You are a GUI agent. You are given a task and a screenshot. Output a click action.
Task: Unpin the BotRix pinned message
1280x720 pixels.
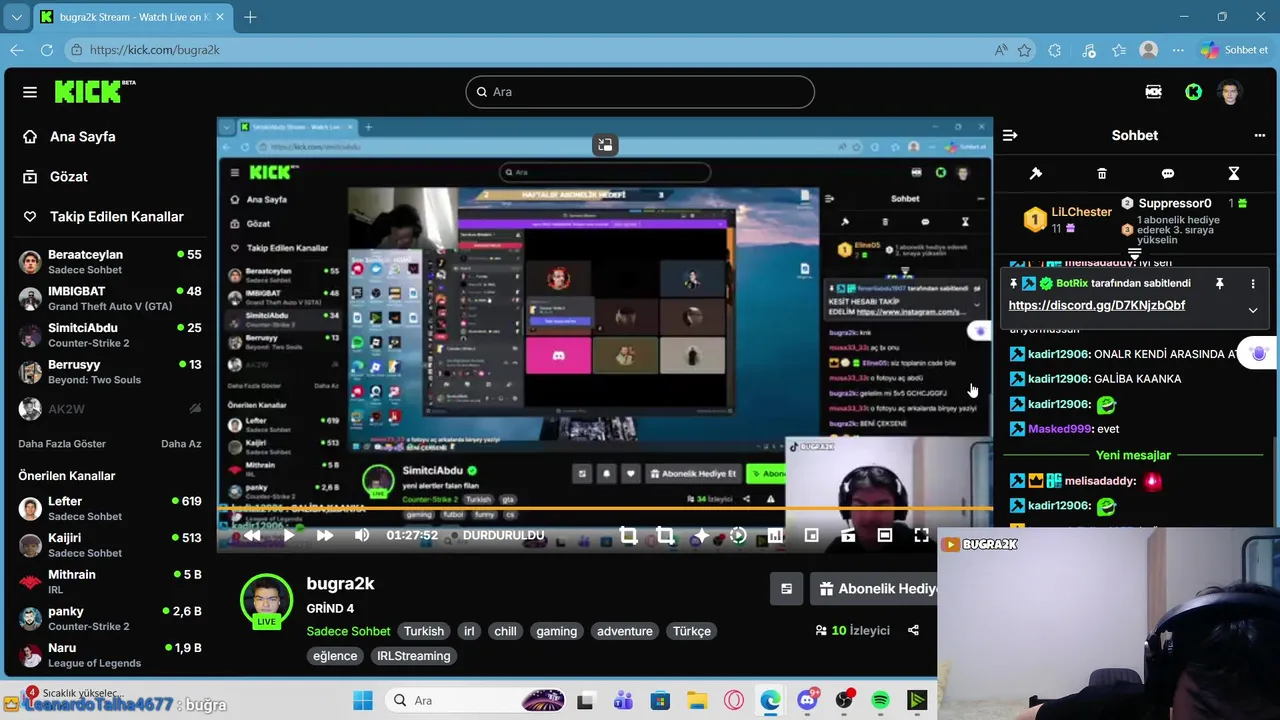pos(1219,284)
